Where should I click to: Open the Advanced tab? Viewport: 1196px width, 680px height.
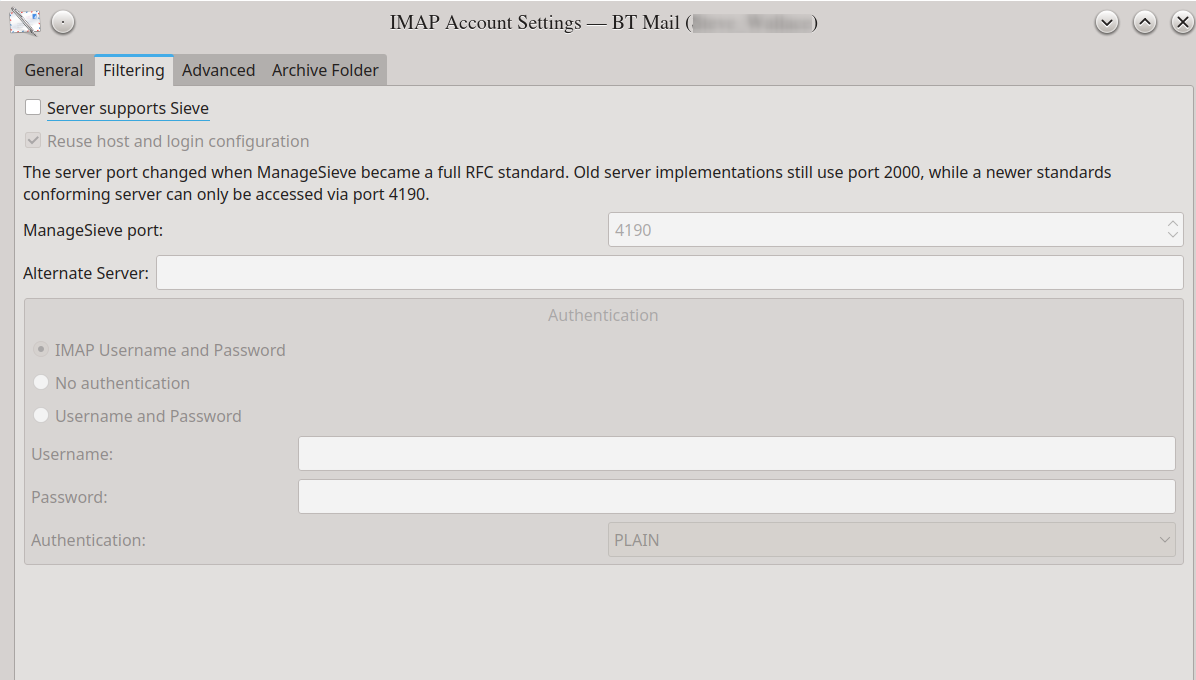tap(218, 70)
